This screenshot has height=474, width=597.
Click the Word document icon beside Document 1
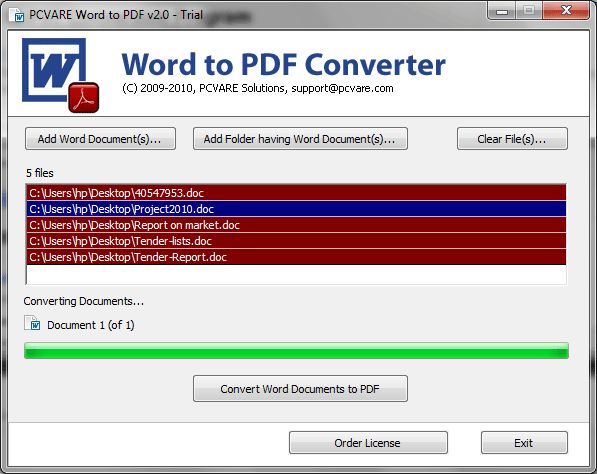pos(32,323)
